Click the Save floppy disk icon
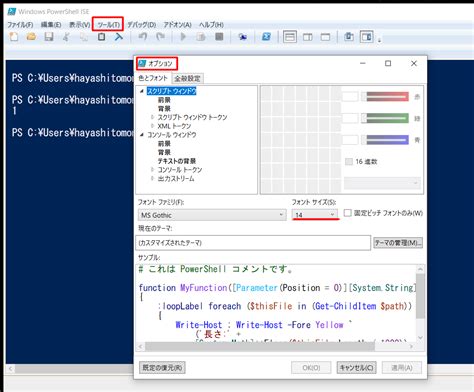This screenshot has width=474, height=392. (49, 37)
